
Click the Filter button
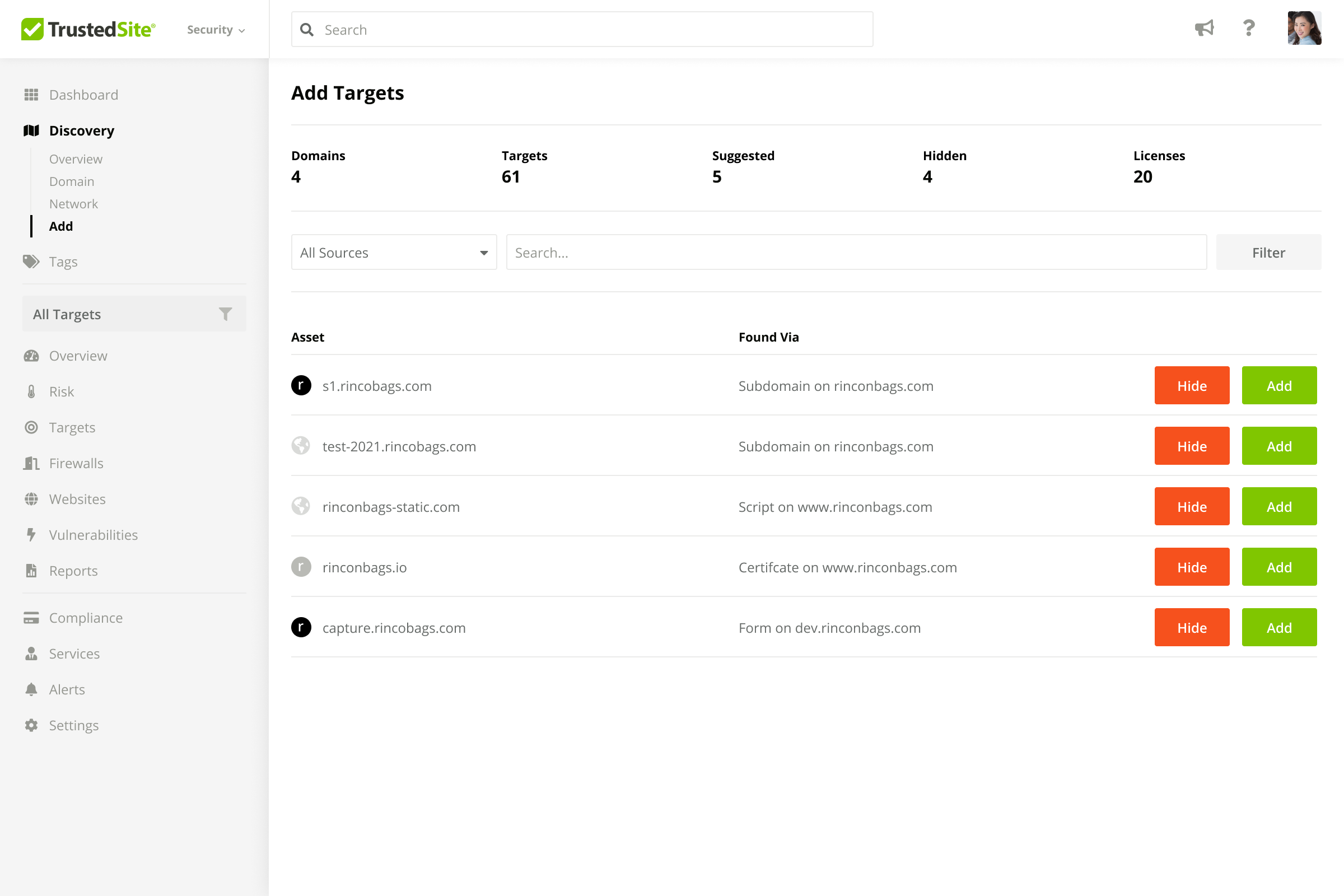coord(1268,253)
